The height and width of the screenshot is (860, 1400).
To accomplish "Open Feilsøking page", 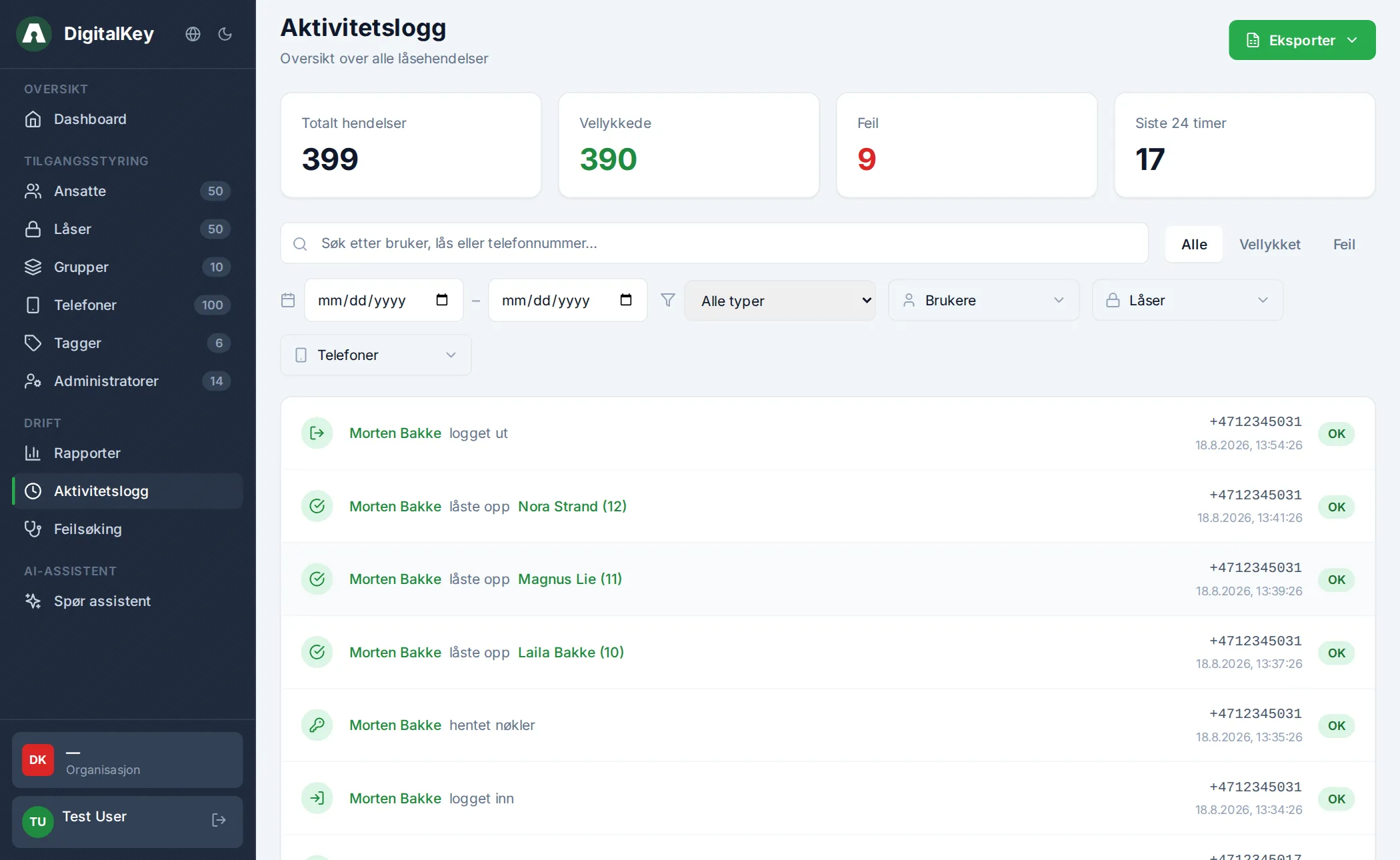I will coord(127,529).
